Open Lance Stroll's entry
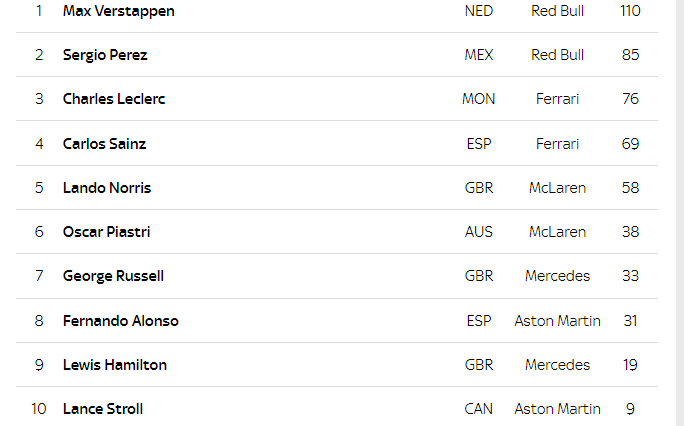The image size is (684, 426). click(x=103, y=409)
